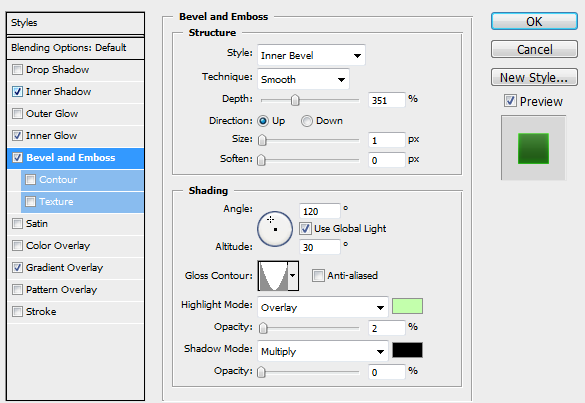Toggle the Use Global Light checkbox

coord(305,228)
